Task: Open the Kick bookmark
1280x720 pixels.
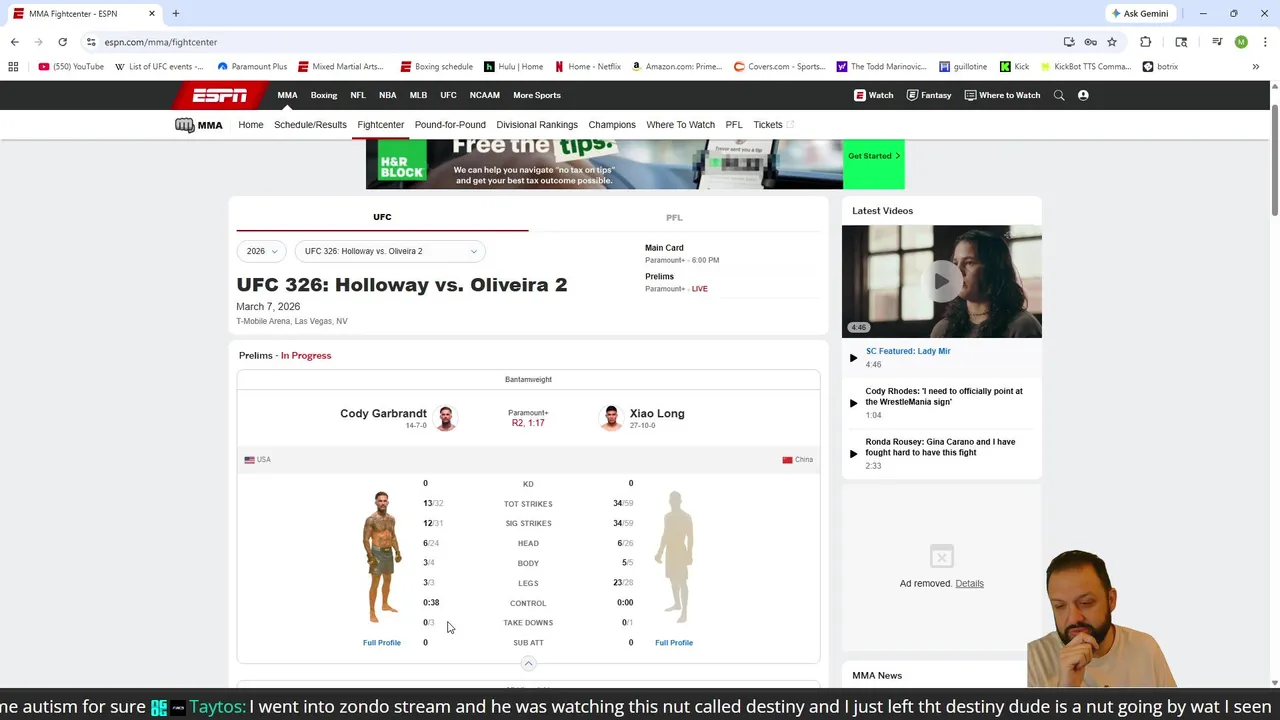Action: (1014, 67)
